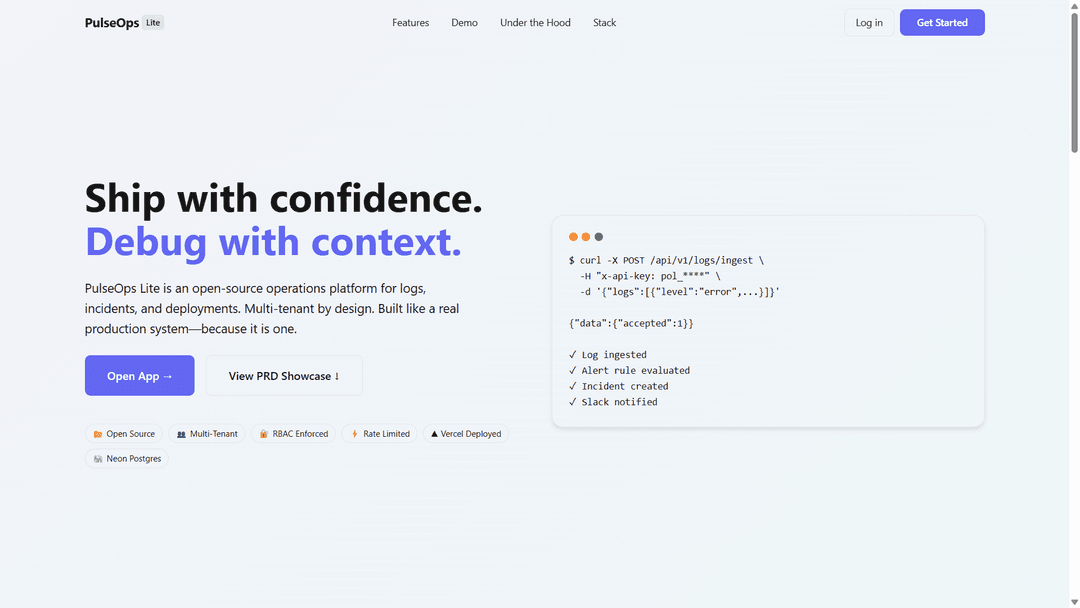Click the lightning icon on Rate Limited badge
This screenshot has width=1080, height=608.
355,434
